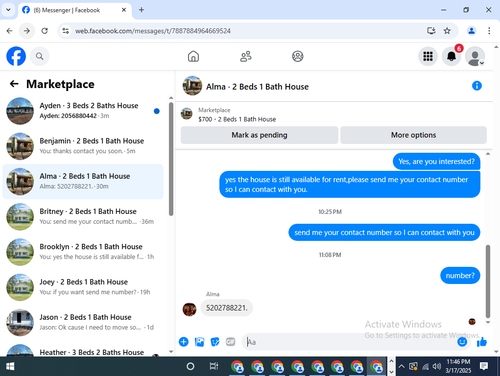The height and width of the screenshot is (376, 500).
Task: Open the Facebook search icon
Action: point(40,56)
